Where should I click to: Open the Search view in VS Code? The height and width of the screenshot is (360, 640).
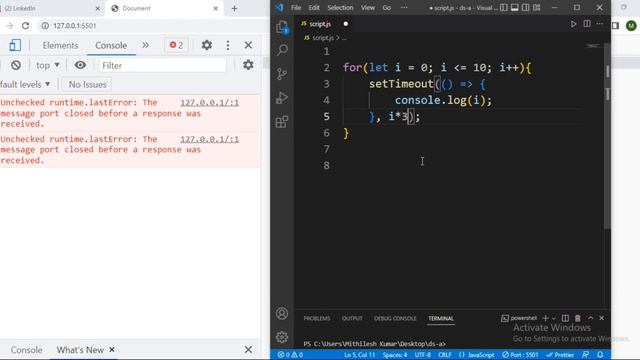tap(282, 50)
